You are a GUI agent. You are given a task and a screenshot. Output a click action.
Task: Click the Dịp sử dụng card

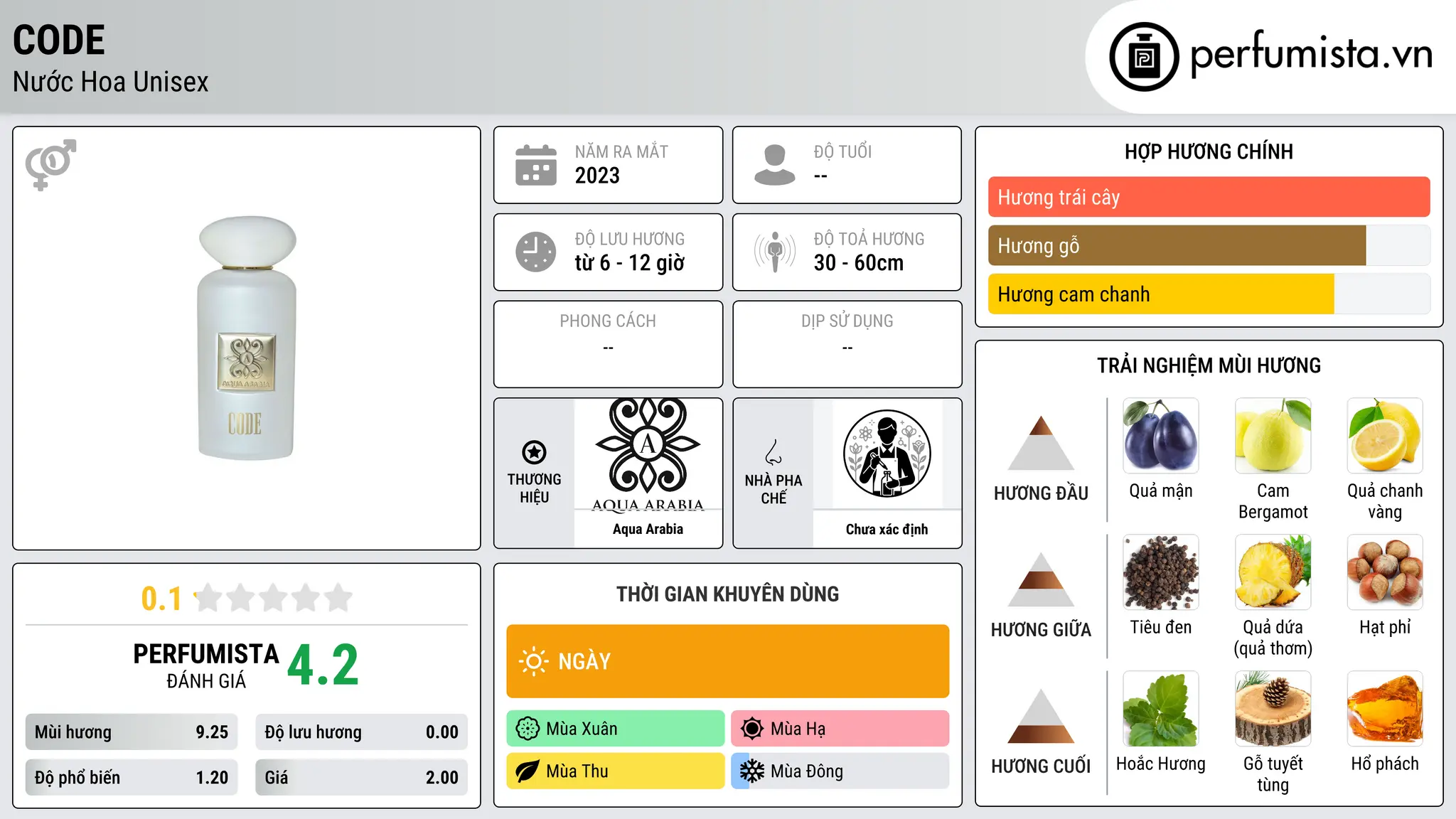click(847, 344)
